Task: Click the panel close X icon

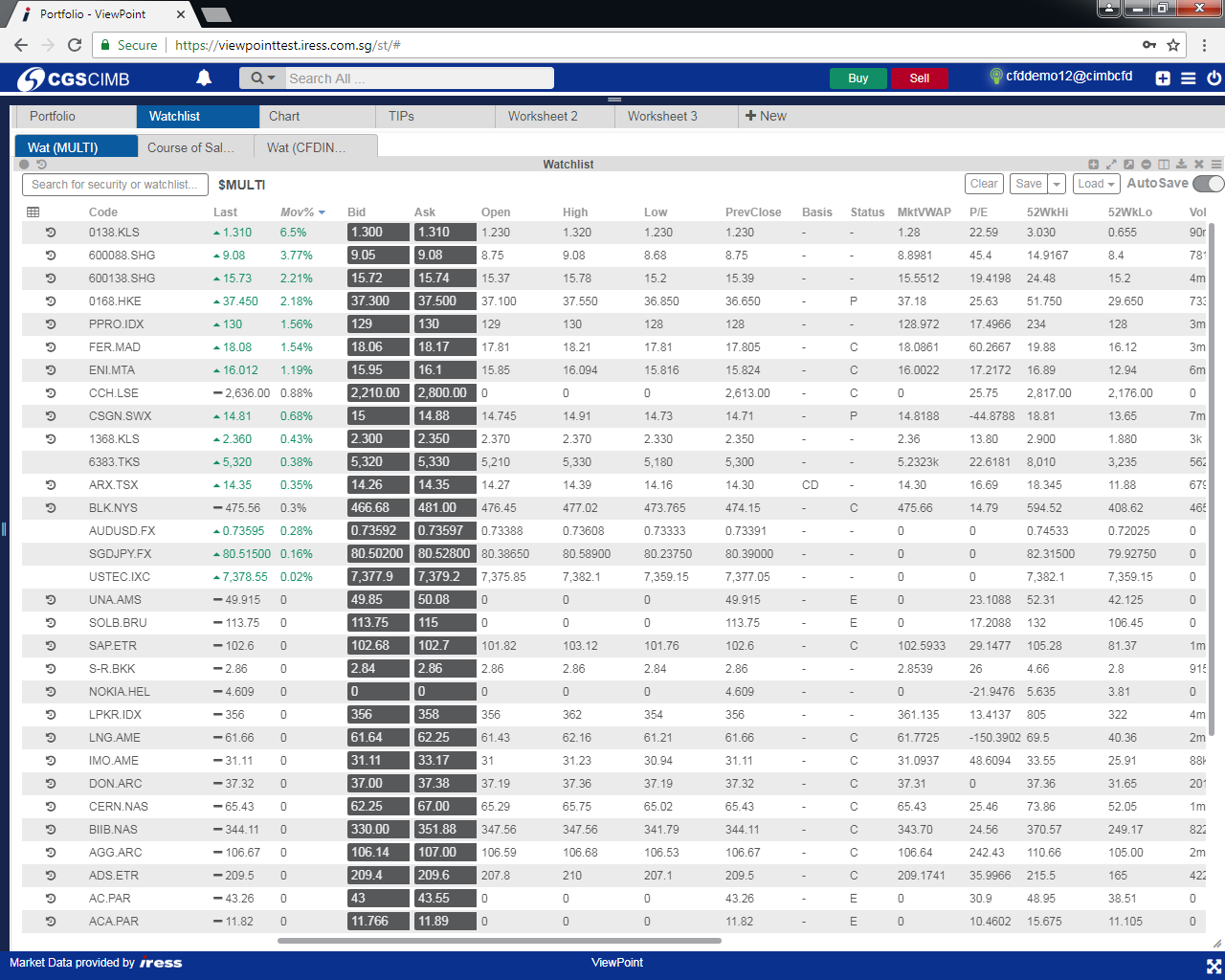Action: tap(1198, 165)
